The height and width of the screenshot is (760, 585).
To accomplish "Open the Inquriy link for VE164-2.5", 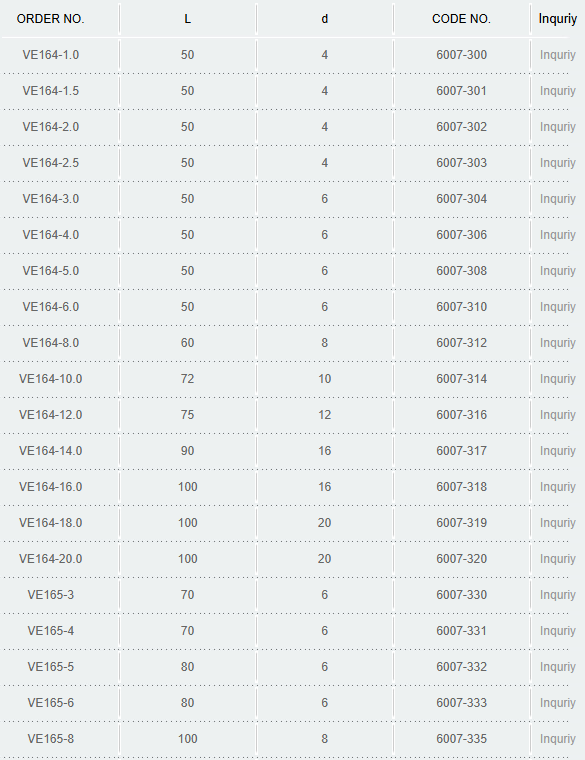I will pos(557,163).
